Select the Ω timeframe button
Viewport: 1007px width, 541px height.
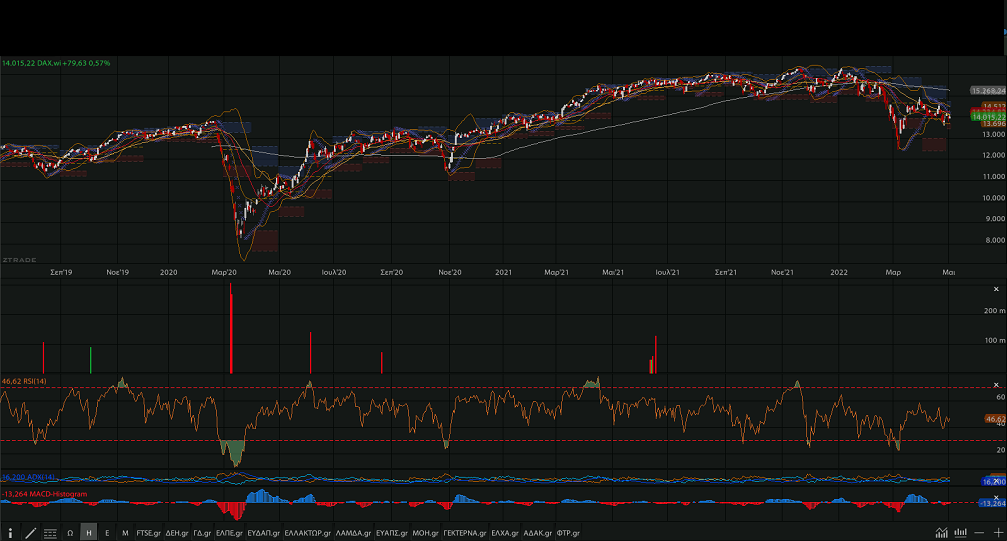70,533
